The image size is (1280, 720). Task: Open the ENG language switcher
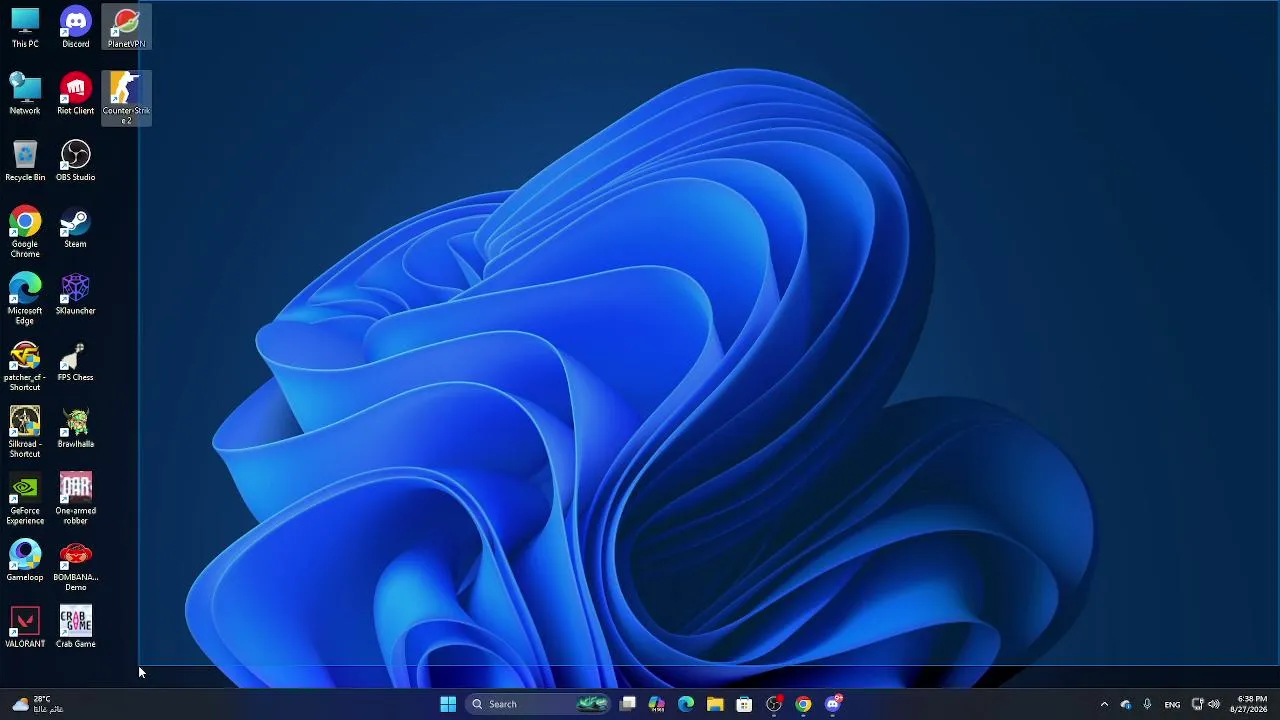pyautogui.click(x=1172, y=704)
